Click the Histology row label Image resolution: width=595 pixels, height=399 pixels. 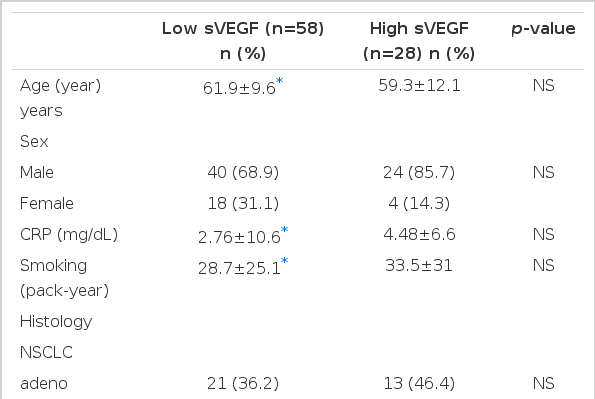pyautogui.click(x=56, y=322)
